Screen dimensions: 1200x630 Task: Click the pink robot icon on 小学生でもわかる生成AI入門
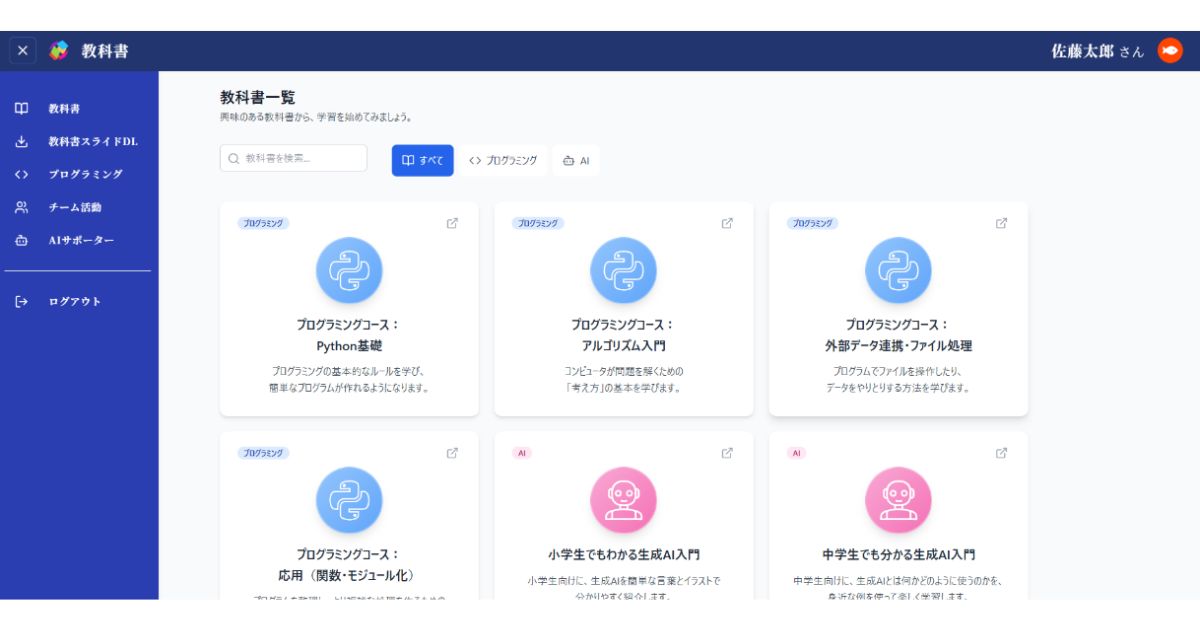pos(623,499)
